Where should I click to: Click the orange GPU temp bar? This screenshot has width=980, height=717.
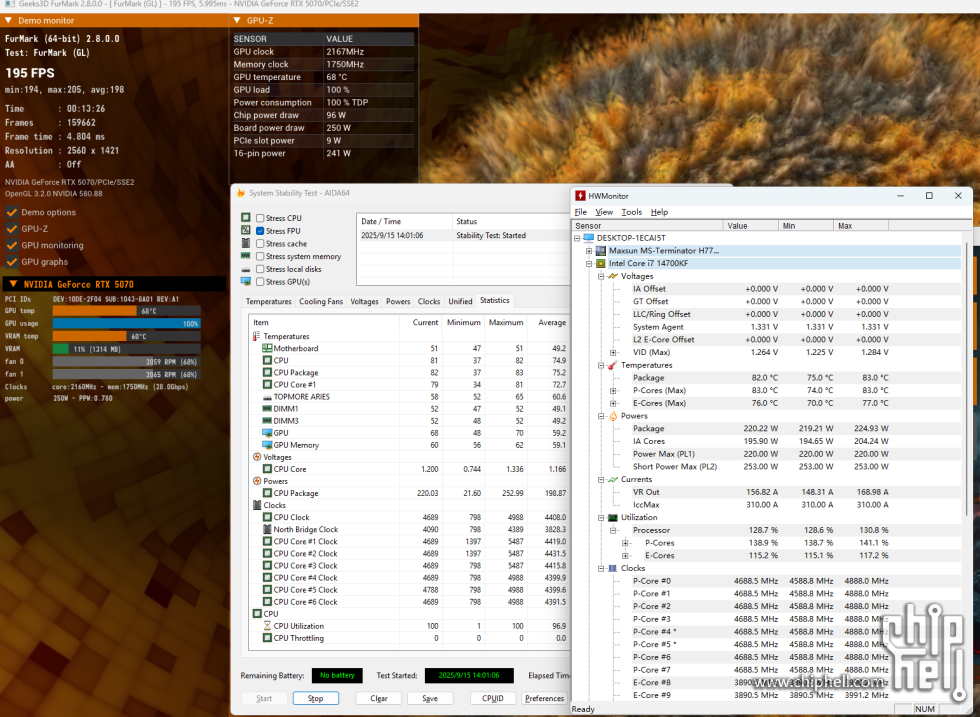point(94,311)
